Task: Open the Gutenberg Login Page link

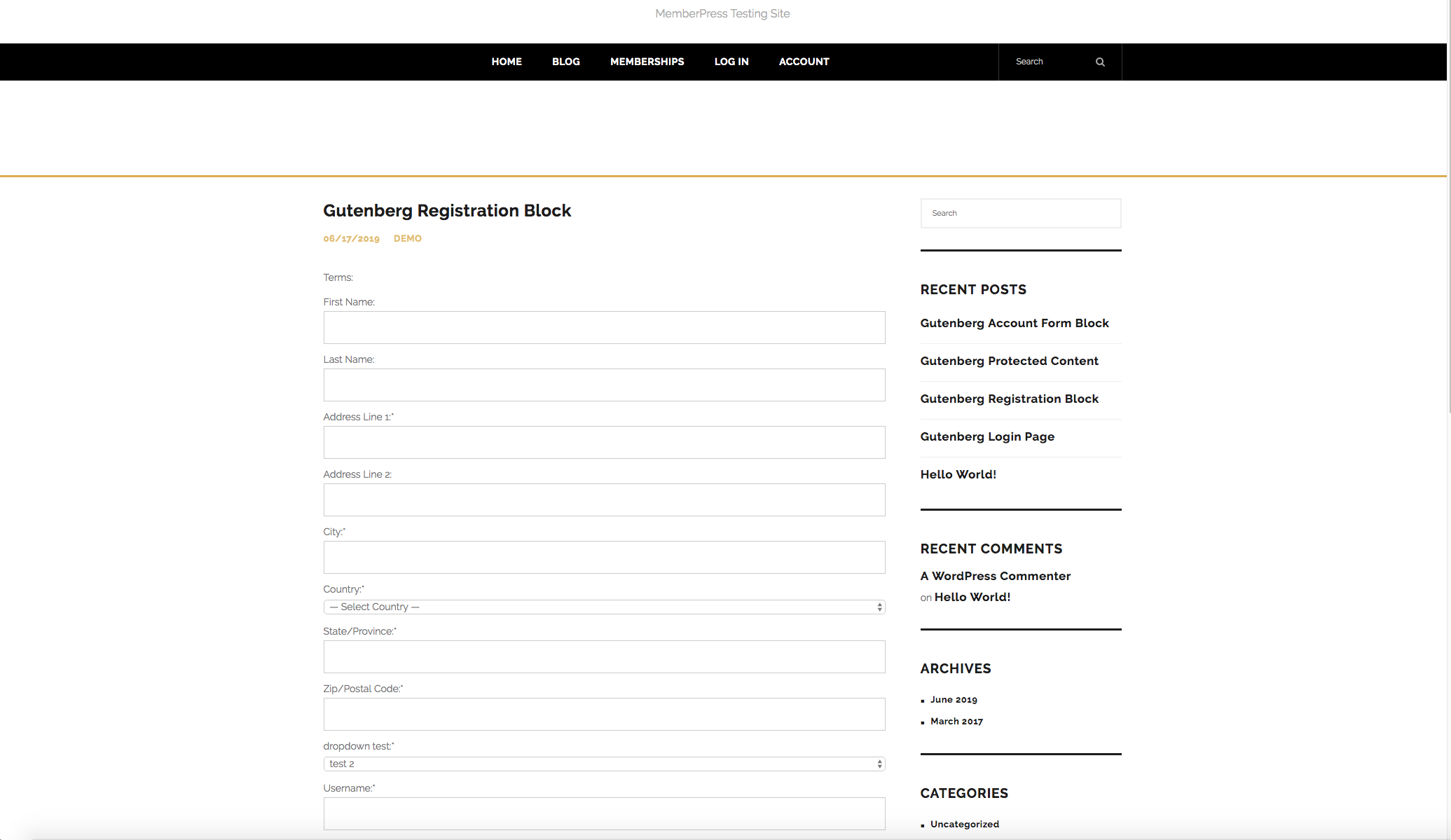Action: pos(986,436)
